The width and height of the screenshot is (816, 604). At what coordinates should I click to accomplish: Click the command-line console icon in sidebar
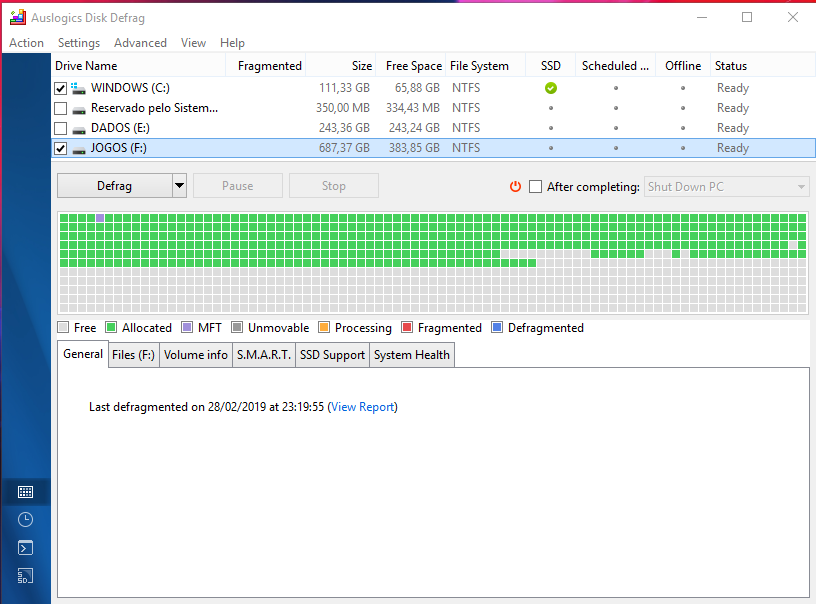(x=25, y=548)
